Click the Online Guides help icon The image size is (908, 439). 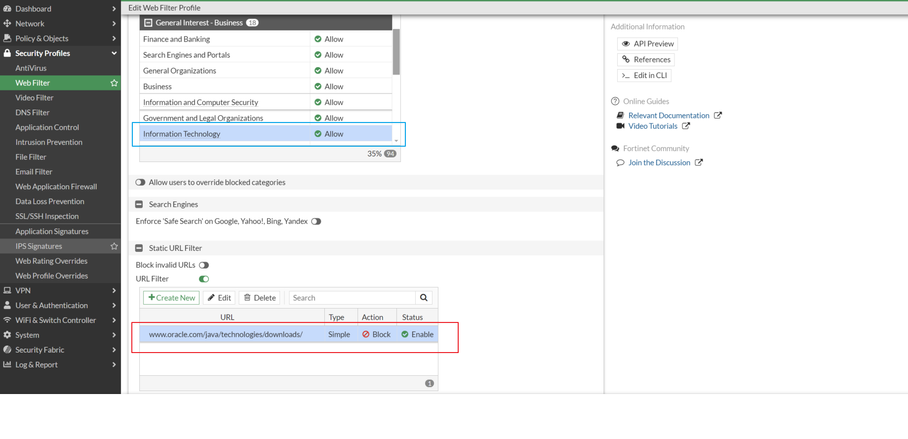[615, 101]
